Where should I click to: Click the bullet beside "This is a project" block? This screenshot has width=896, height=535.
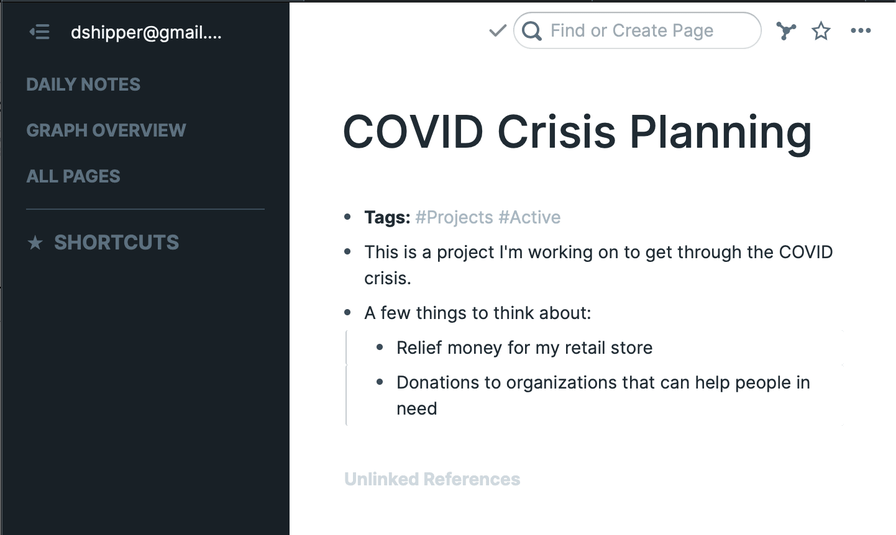347,252
